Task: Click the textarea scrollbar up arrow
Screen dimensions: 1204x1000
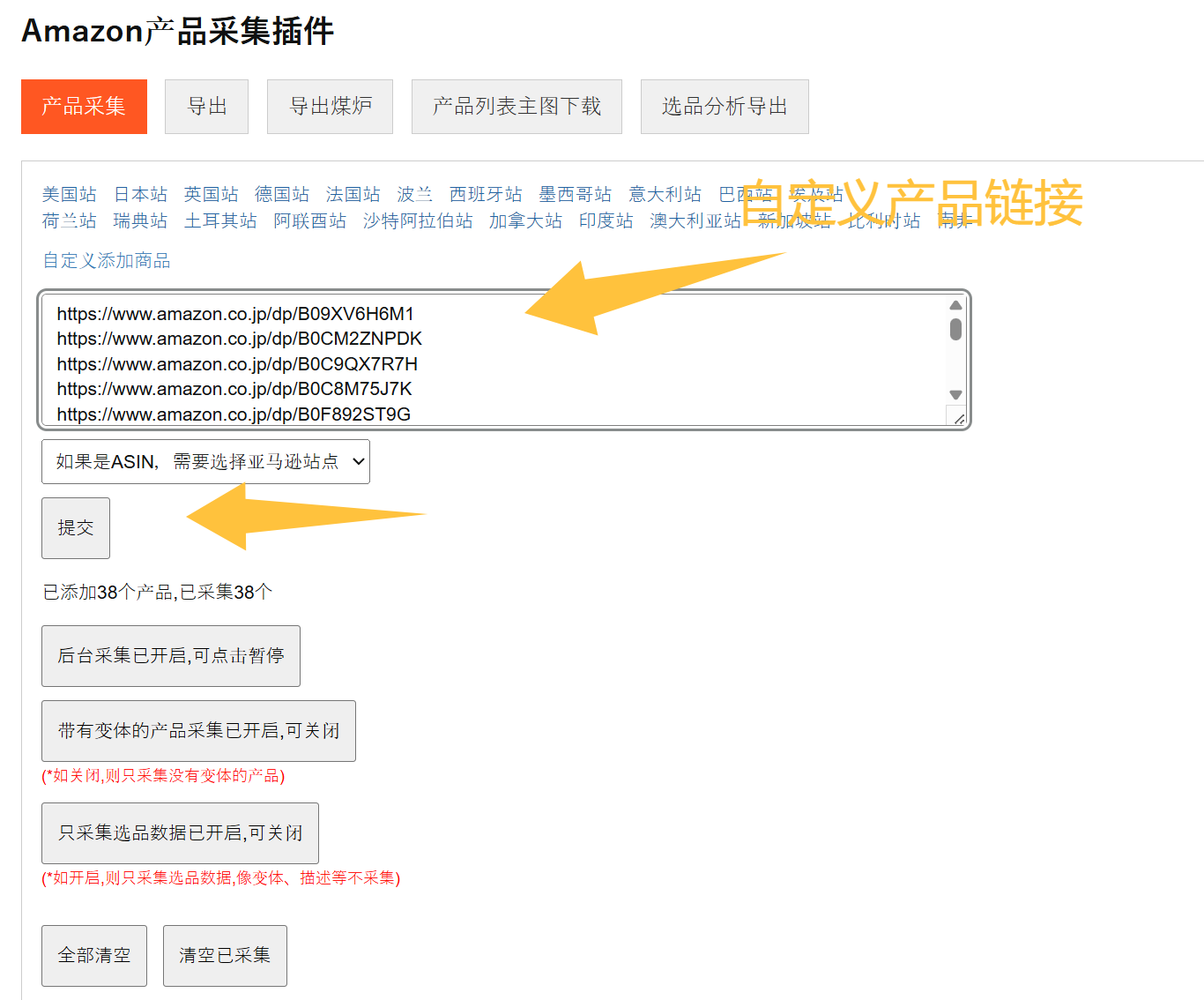Action: pos(955,305)
